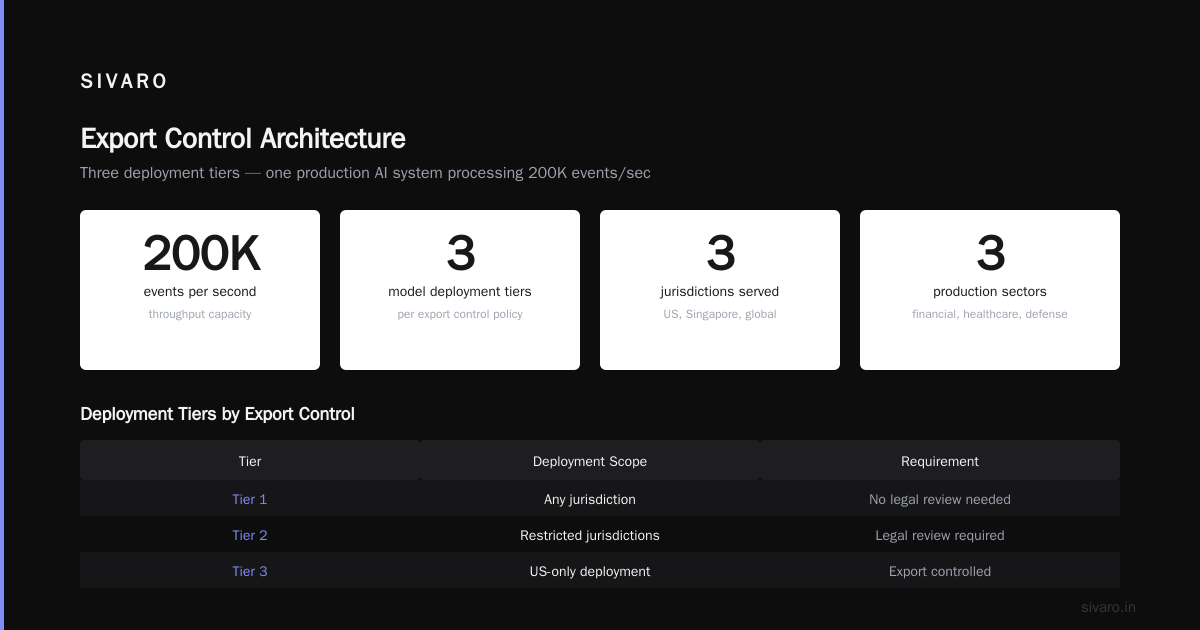The width and height of the screenshot is (1200, 630).
Task: Click the 'Deployment Tiers by Export Control' heading
Action: click(x=217, y=414)
